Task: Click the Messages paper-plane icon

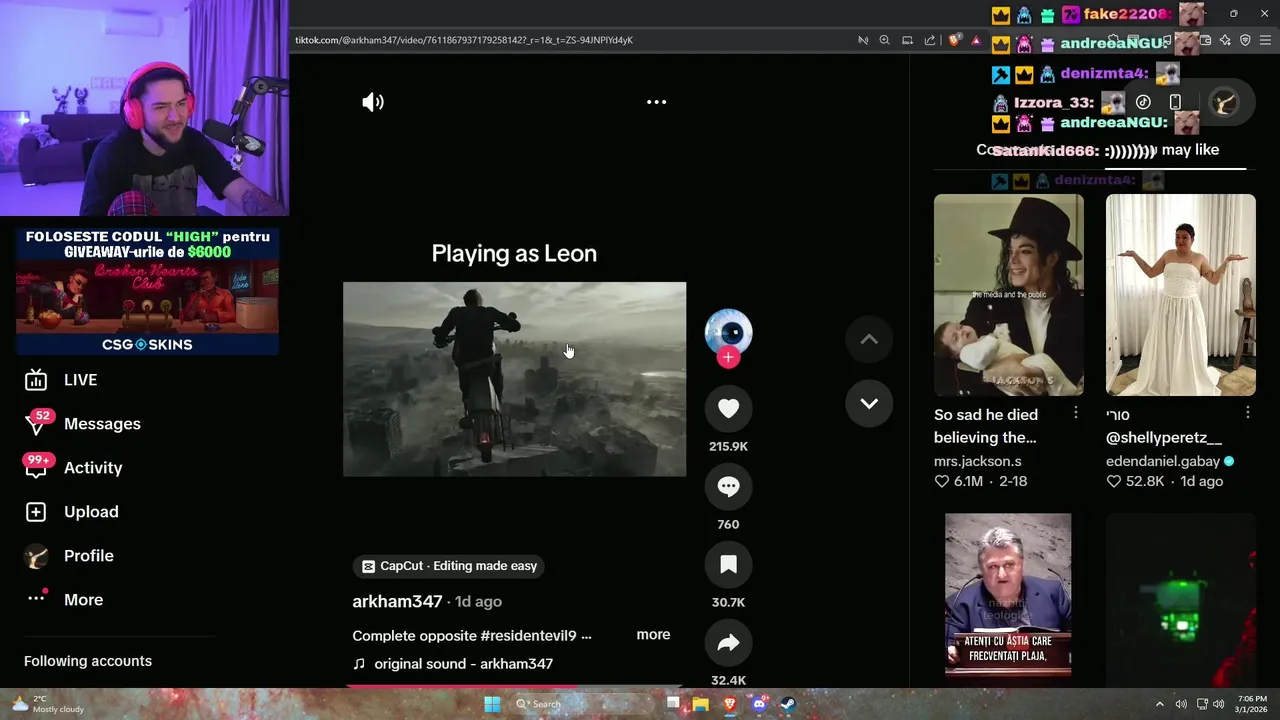Action: pyautogui.click(x=36, y=426)
